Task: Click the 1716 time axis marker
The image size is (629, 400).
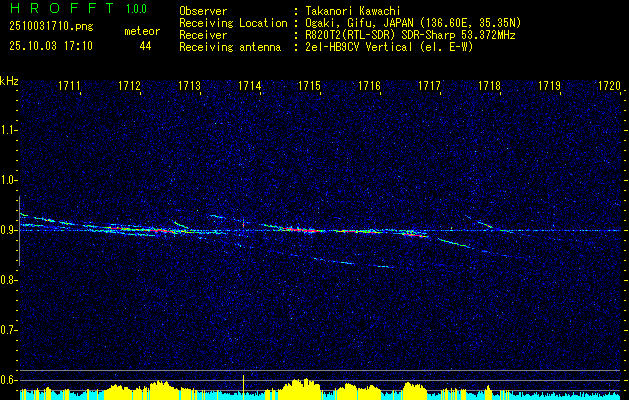Action: click(369, 86)
